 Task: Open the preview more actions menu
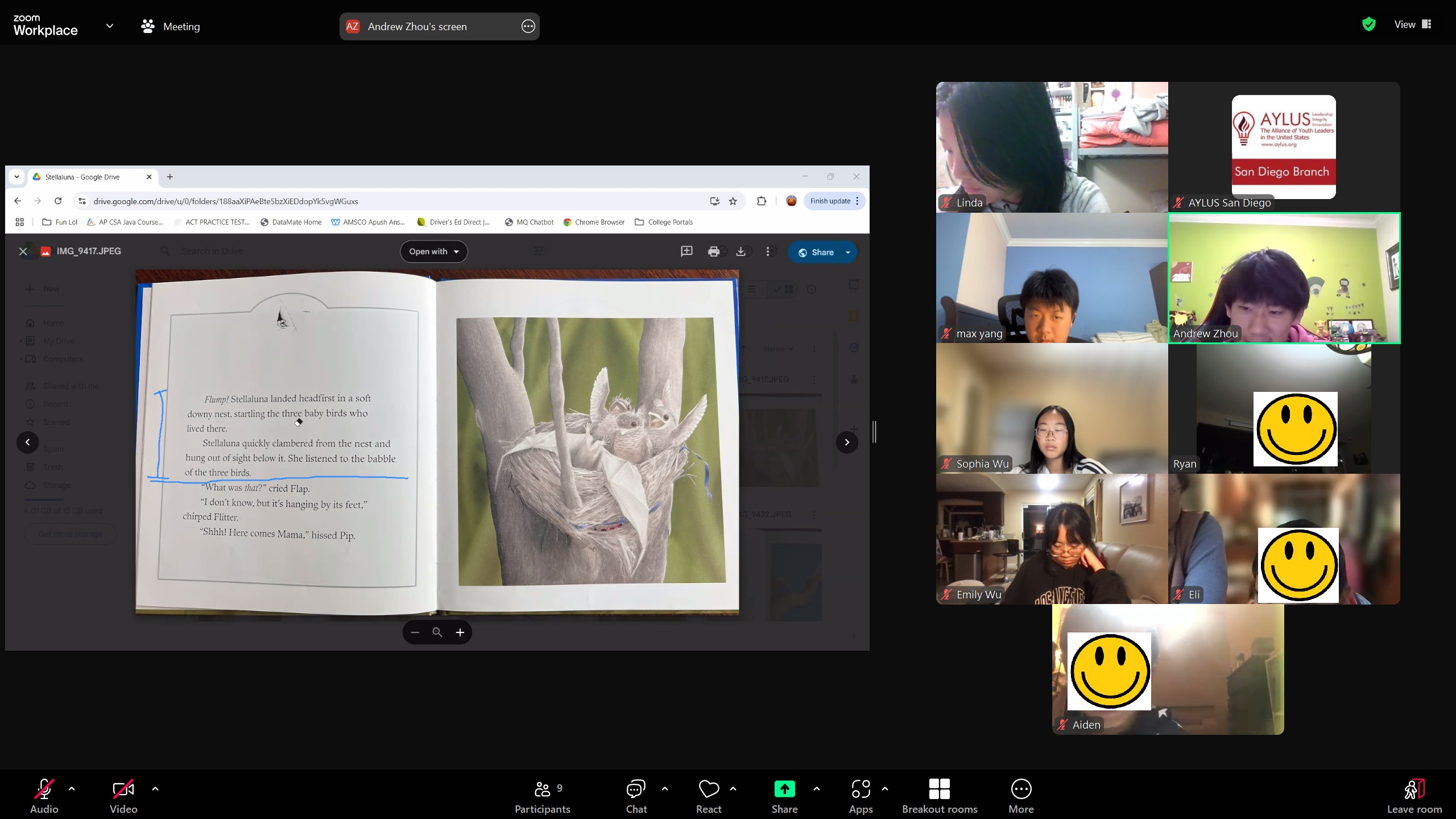[x=768, y=251]
